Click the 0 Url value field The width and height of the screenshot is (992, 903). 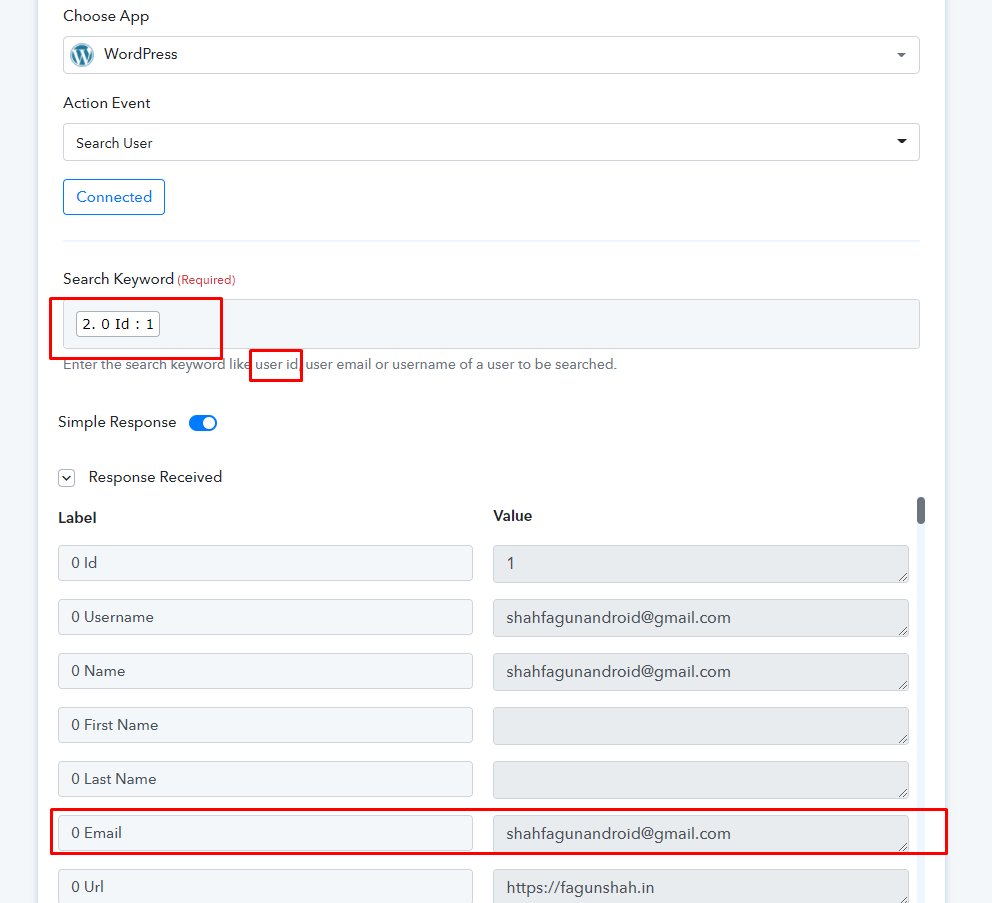tap(700, 887)
